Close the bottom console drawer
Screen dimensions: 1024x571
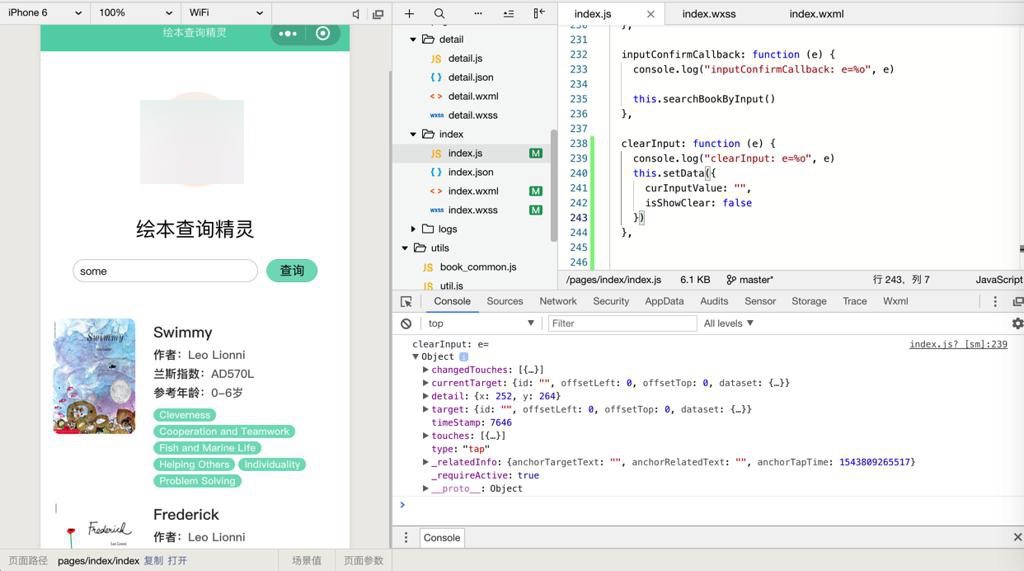tap(1017, 537)
